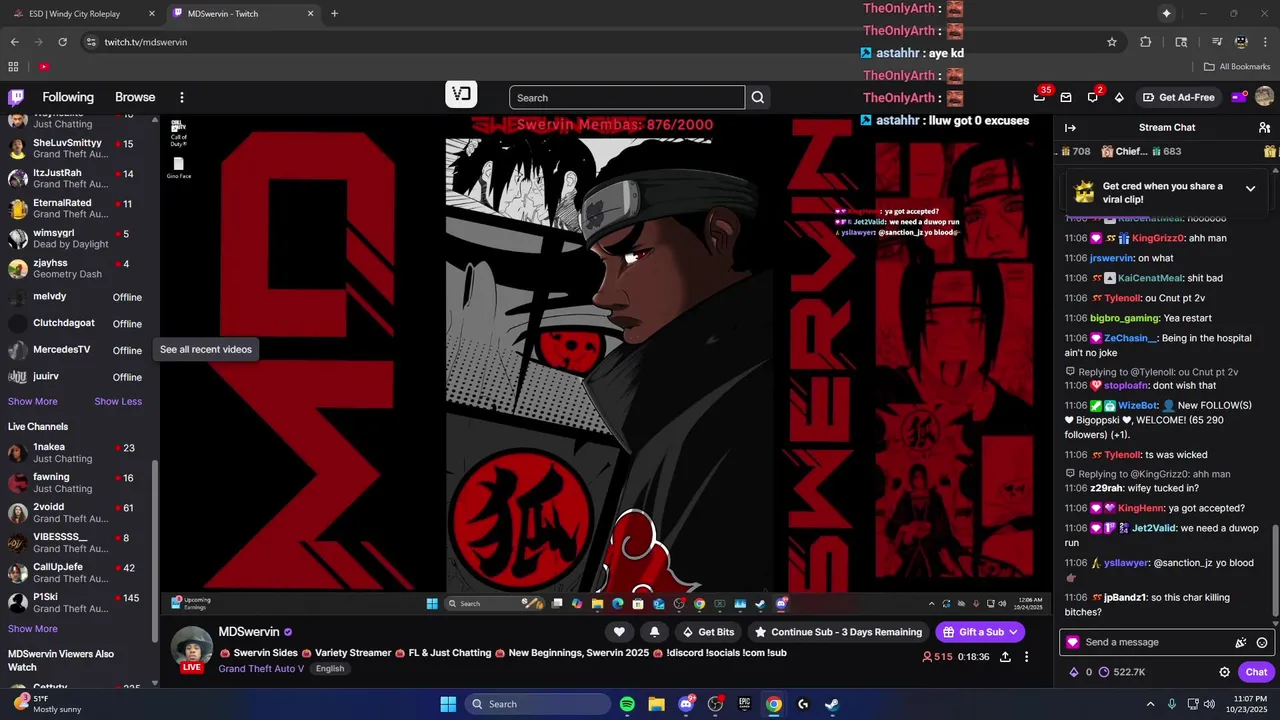Open wimsygrl Dead by Daylight channel
The height and width of the screenshot is (720, 1280).
78,238
